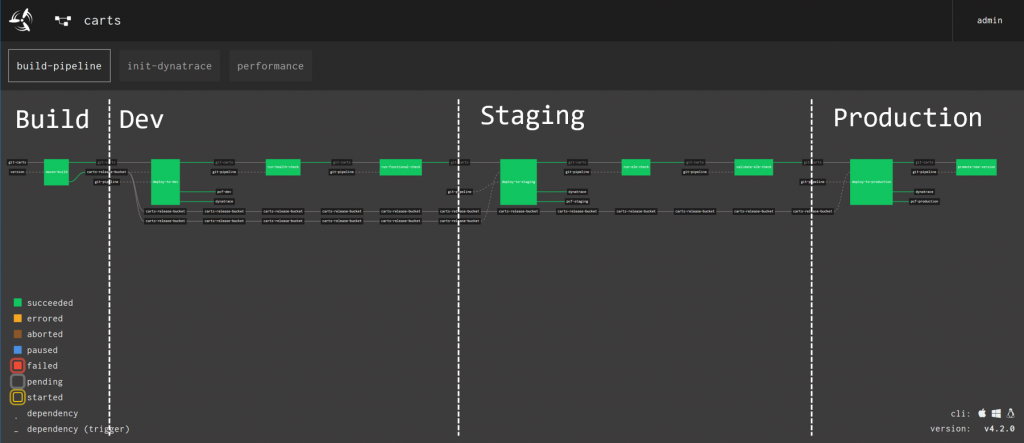Switch to the init-dynatrace group

[170, 66]
